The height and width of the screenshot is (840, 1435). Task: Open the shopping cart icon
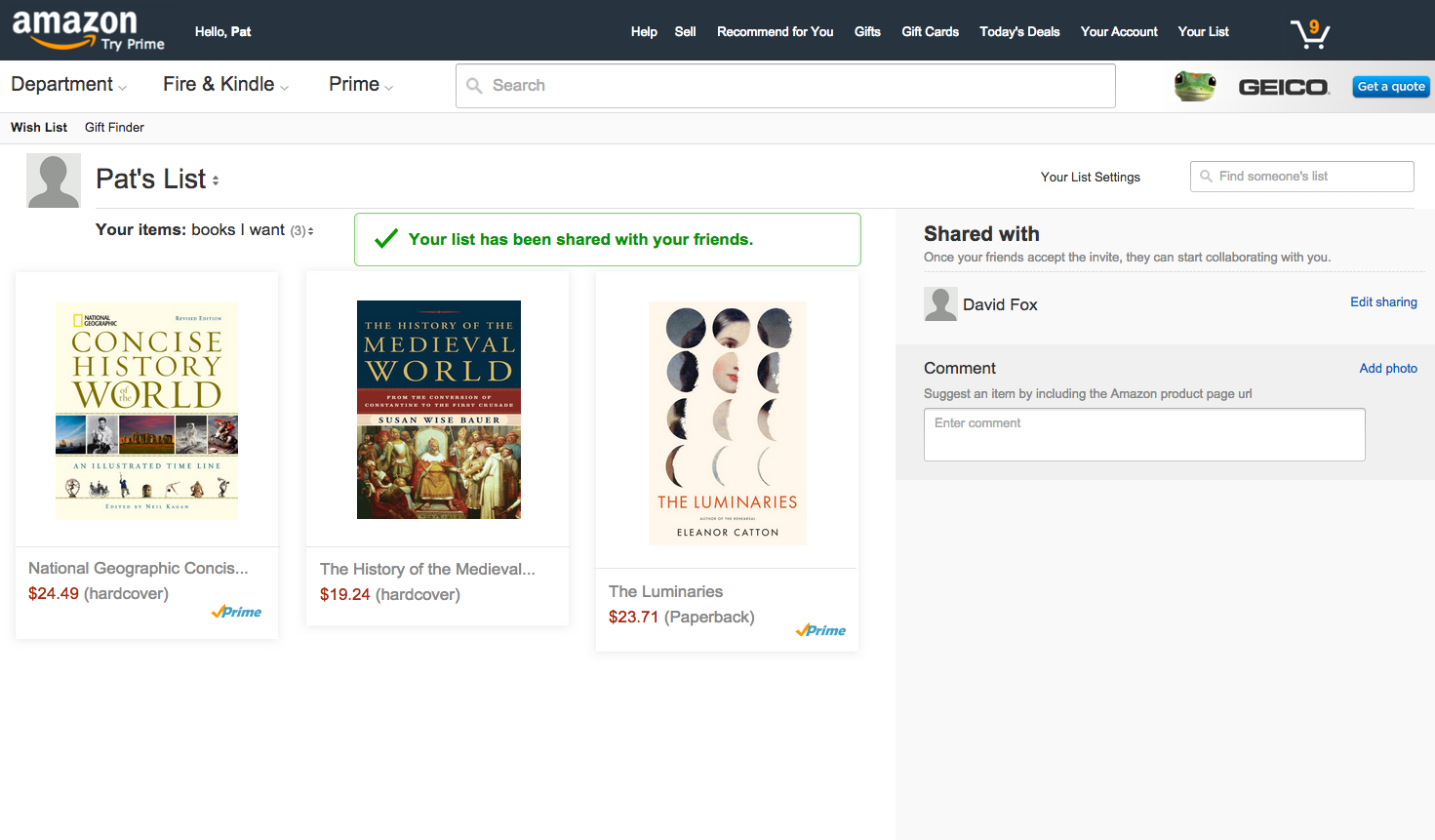point(1310,33)
